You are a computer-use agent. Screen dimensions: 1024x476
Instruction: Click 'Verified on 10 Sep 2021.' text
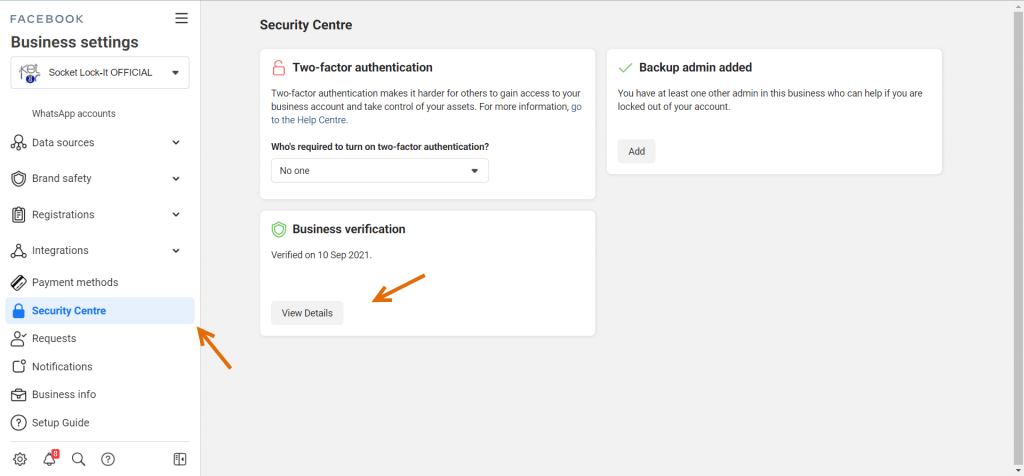click(321, 255)
